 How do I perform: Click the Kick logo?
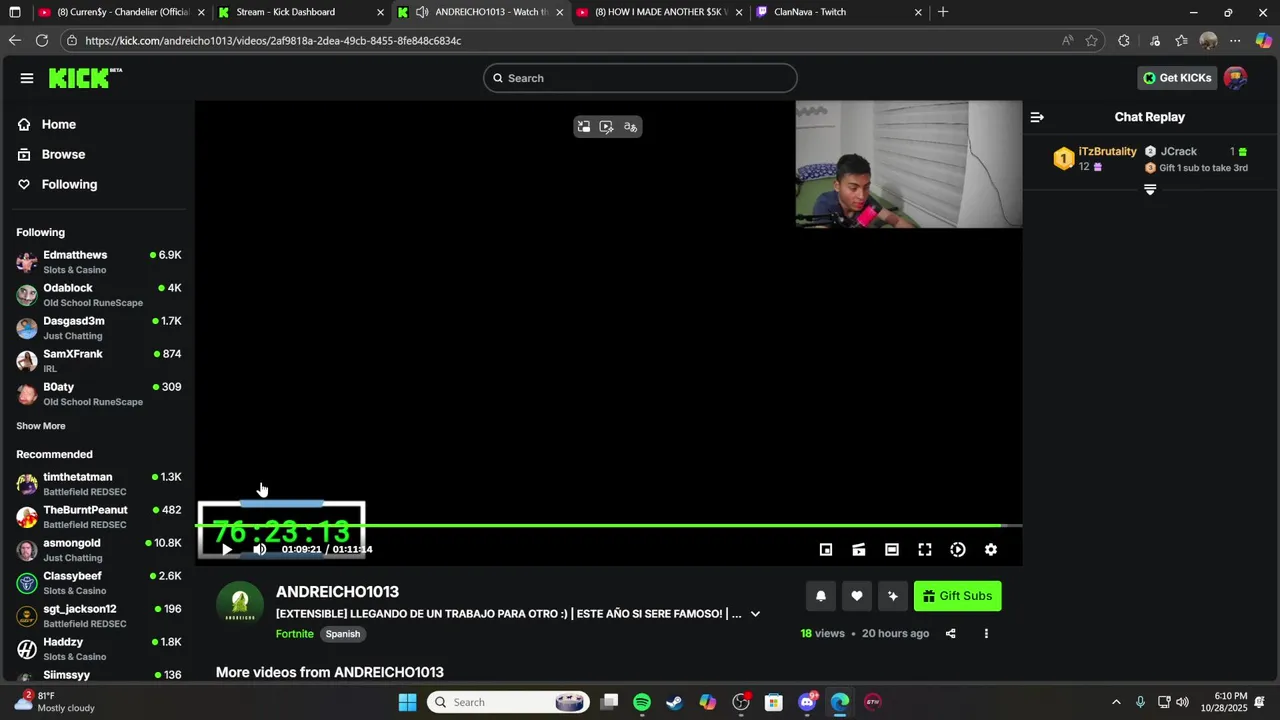point(85,78)
